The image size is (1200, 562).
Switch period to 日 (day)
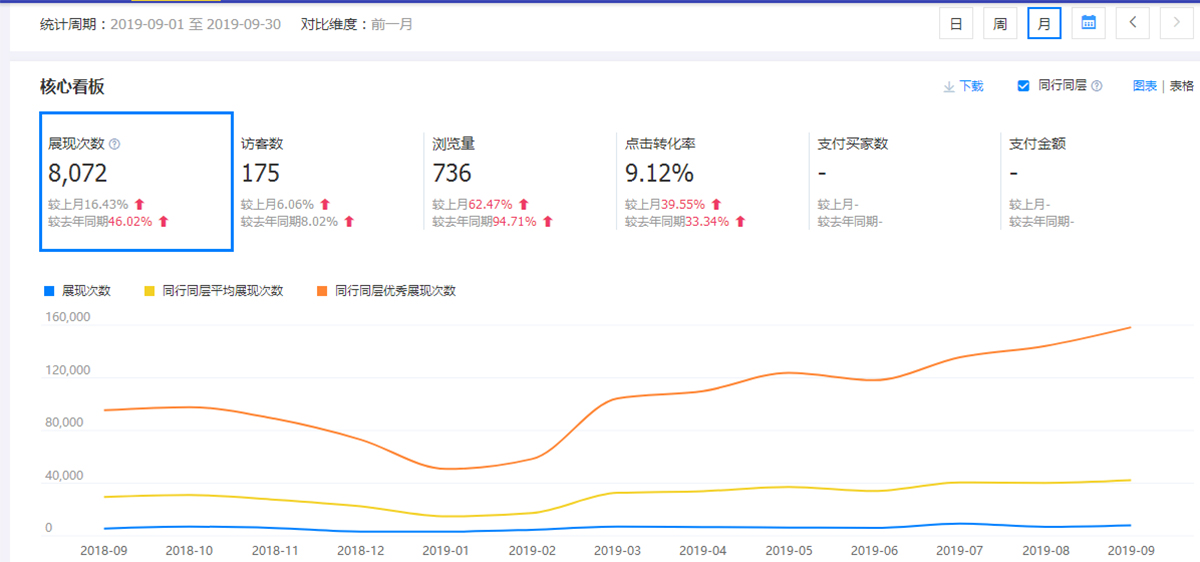[x=956, y=23]
